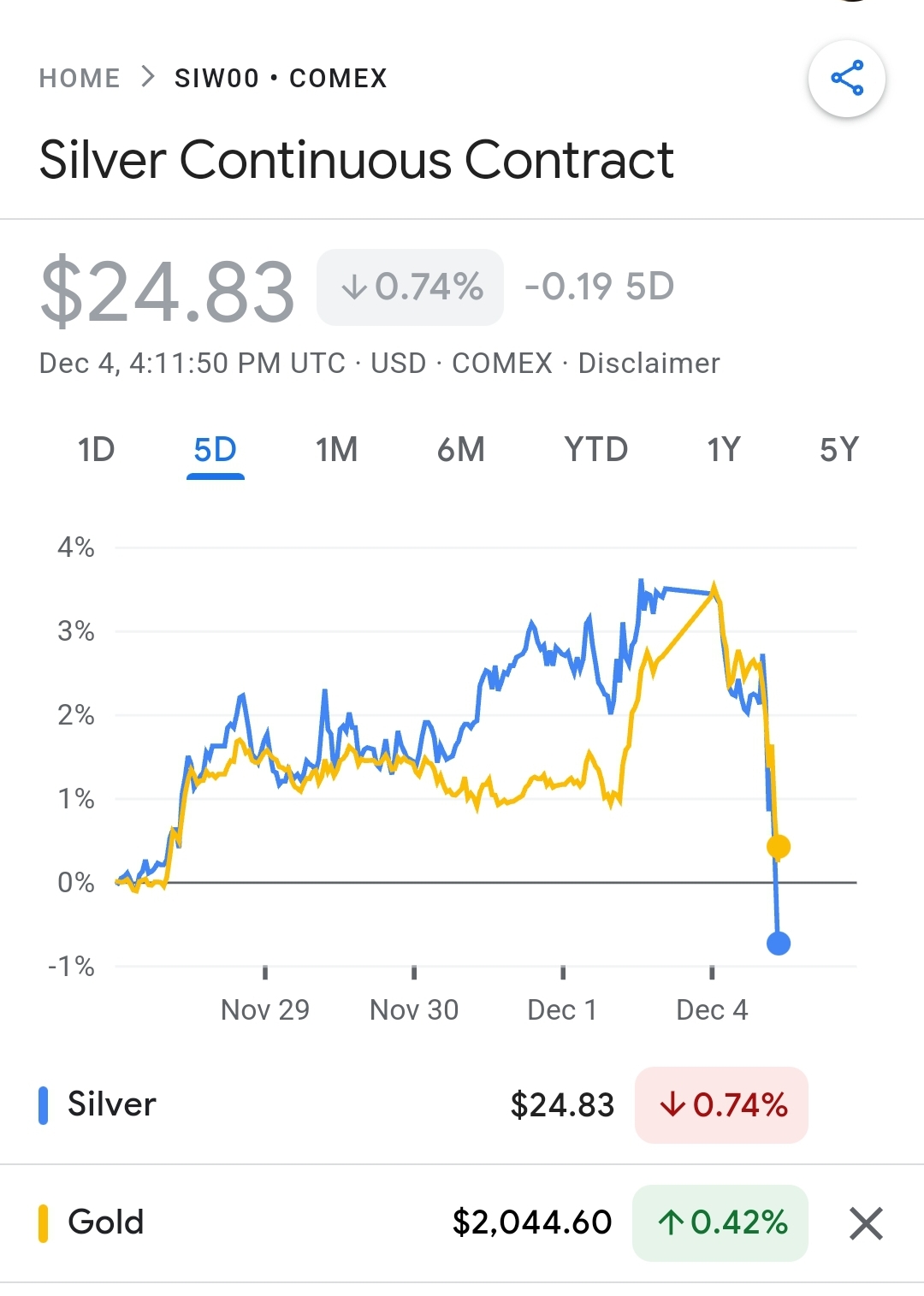The image size is (924, 1296).
Task: Switch to 1M chart range
Action: coord(336,450)
